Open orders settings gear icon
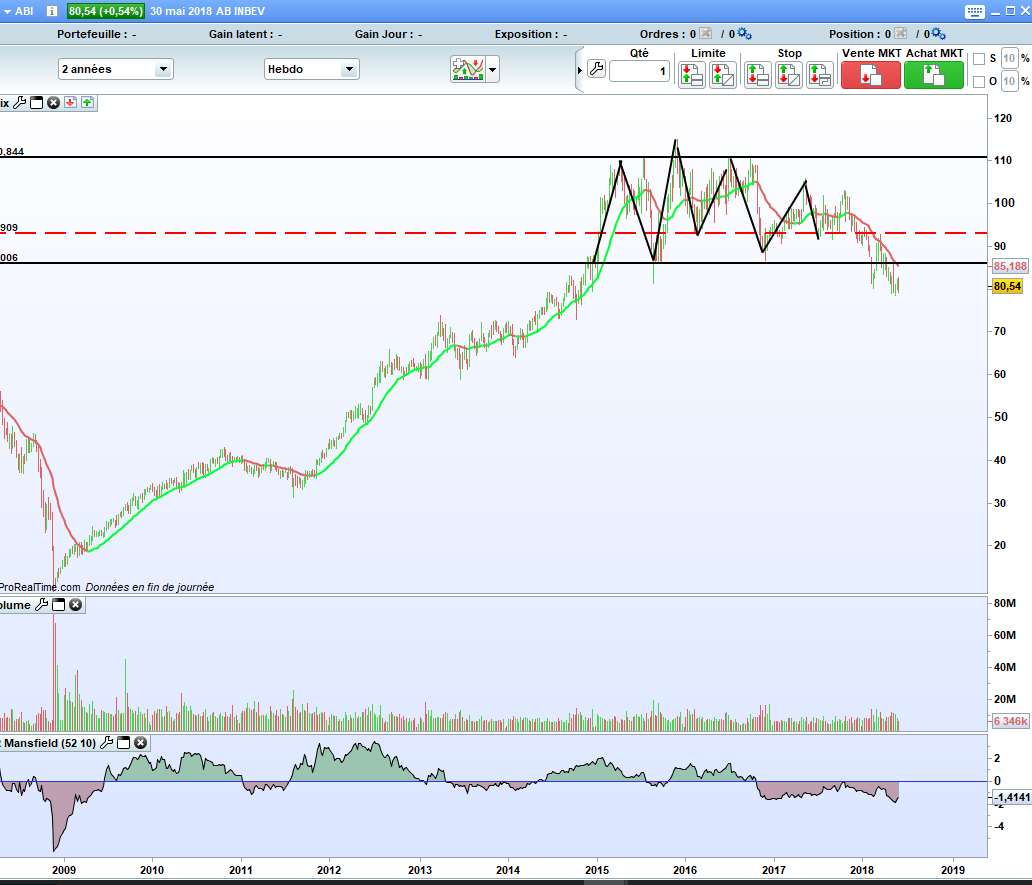This screenshot has height=885, width=1032. pos(744,34)
